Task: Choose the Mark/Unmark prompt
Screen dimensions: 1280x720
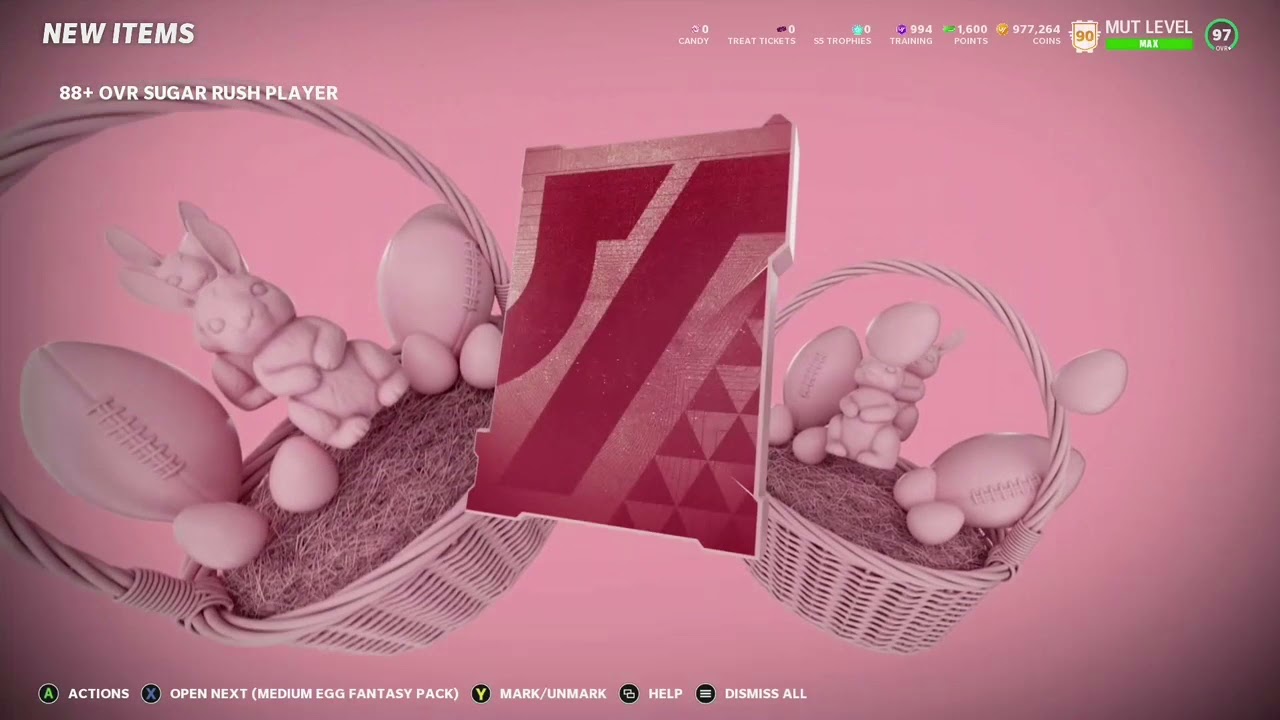Action: (x=553, y=693)
